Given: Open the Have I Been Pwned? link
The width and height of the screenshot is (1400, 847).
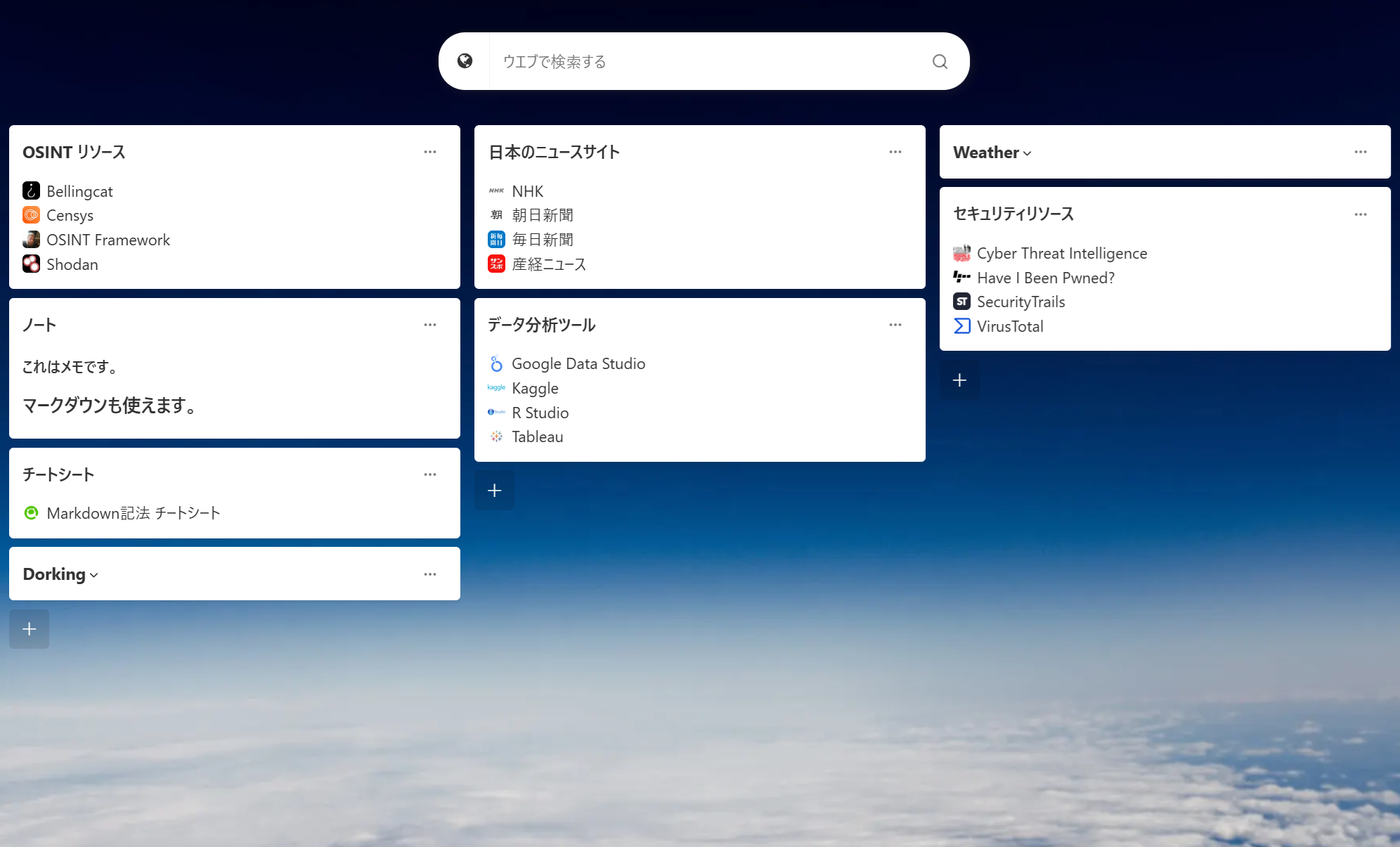Looking at the screenshot, I should pyautogui.click(x=1045, y=278).
